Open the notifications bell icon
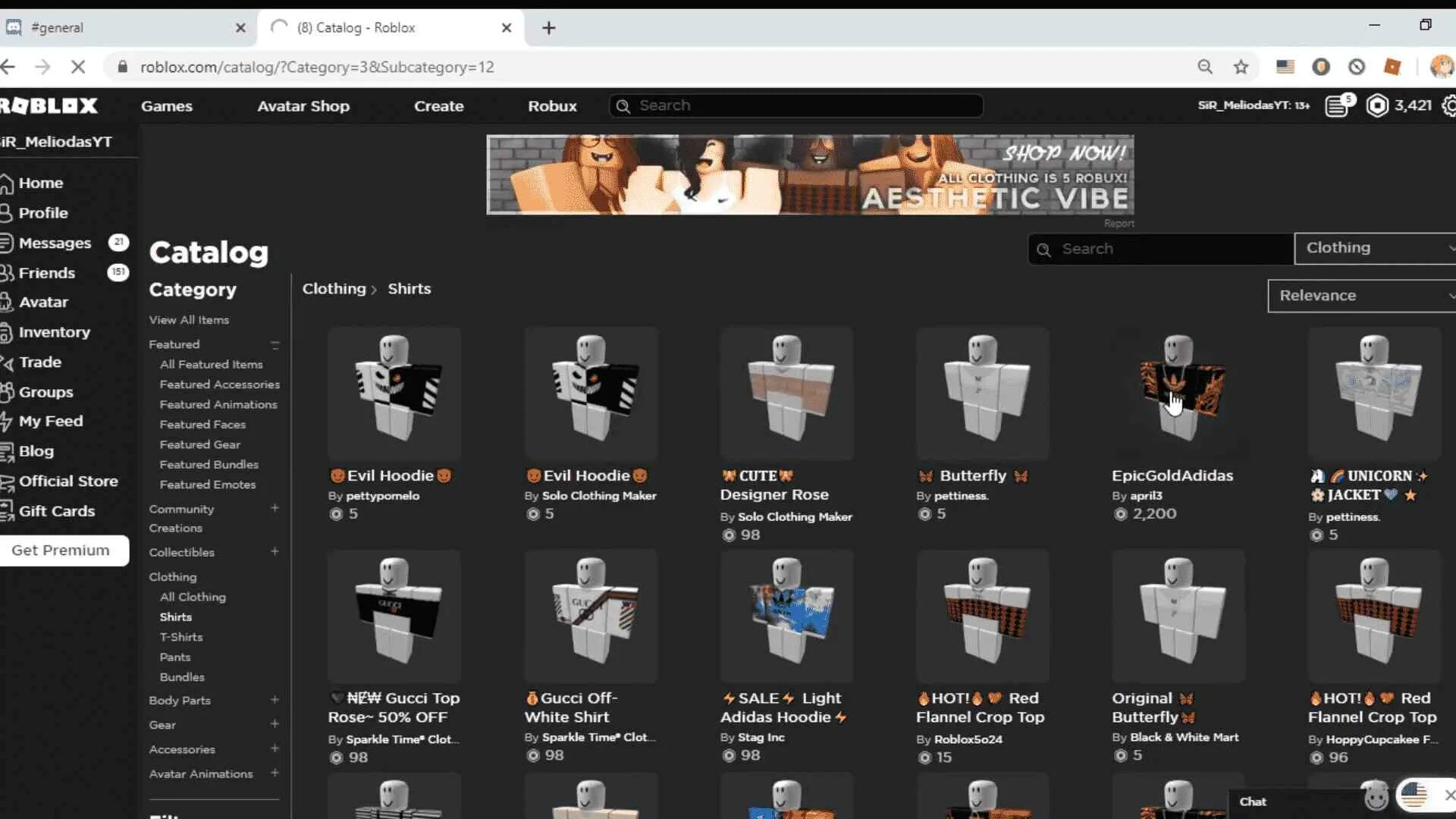Viewport: 1456px width, 819px height. (1341, 105)
